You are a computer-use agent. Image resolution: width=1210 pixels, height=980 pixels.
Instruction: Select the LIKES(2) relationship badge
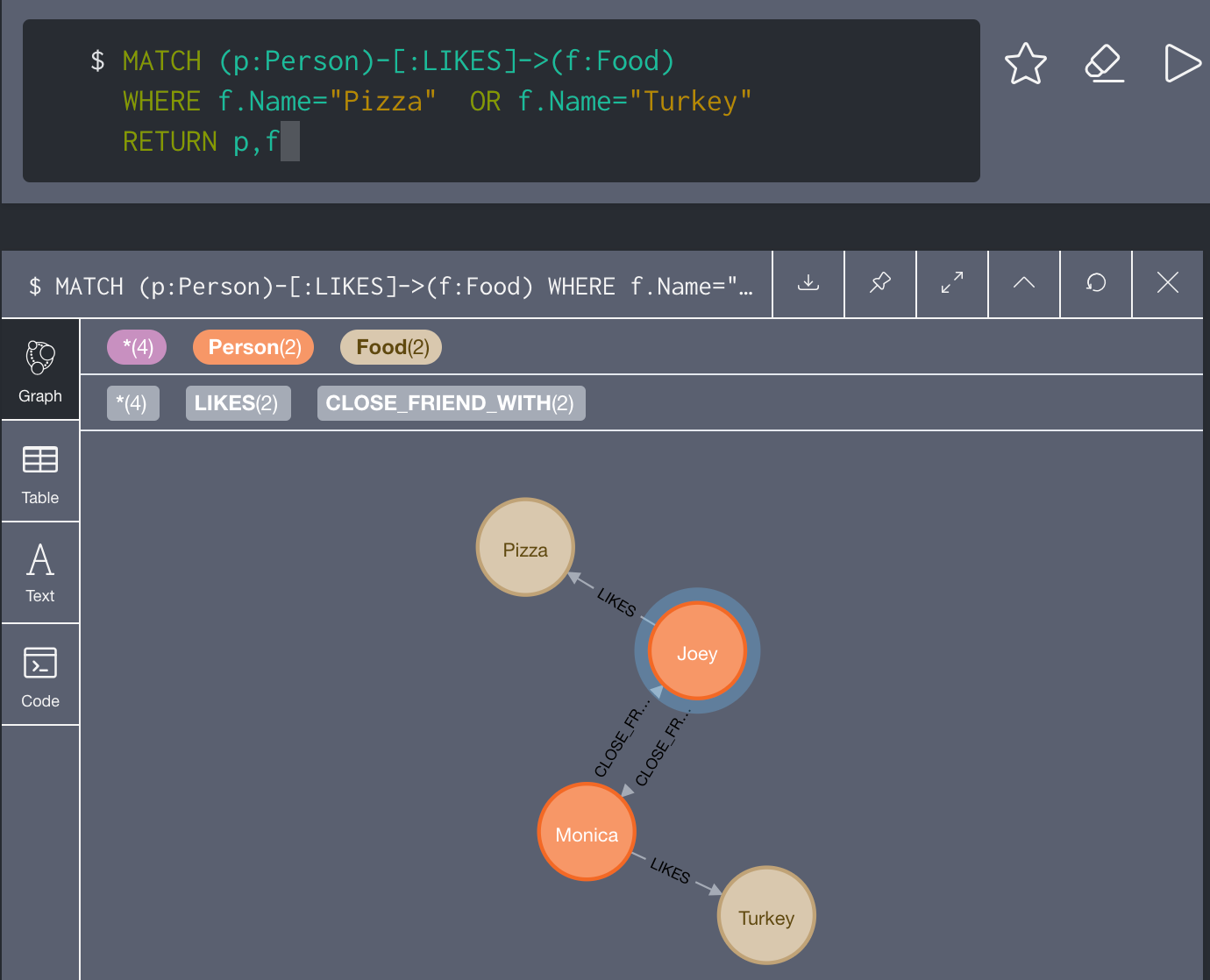pos(238,403)
